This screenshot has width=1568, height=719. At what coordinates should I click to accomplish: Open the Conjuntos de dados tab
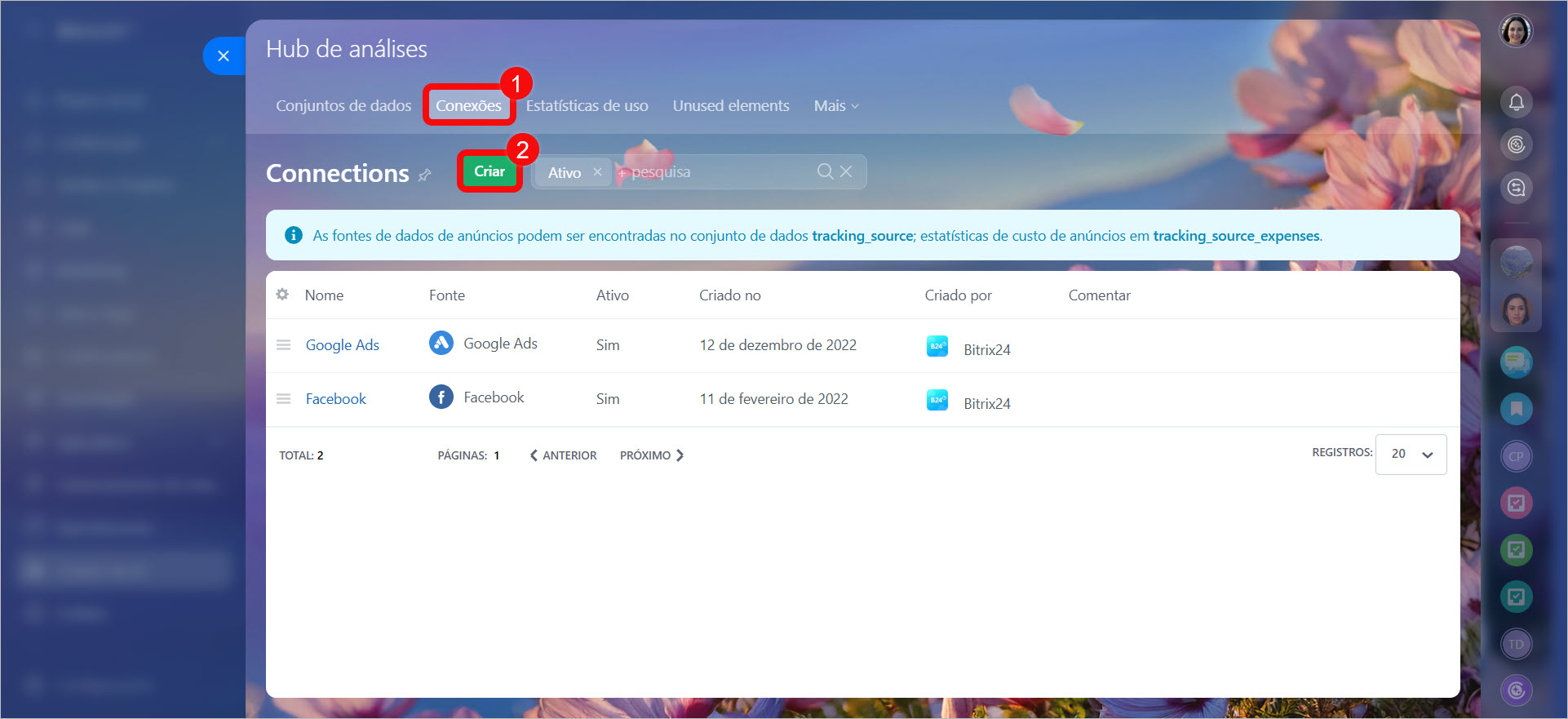(x=343, y=105)
